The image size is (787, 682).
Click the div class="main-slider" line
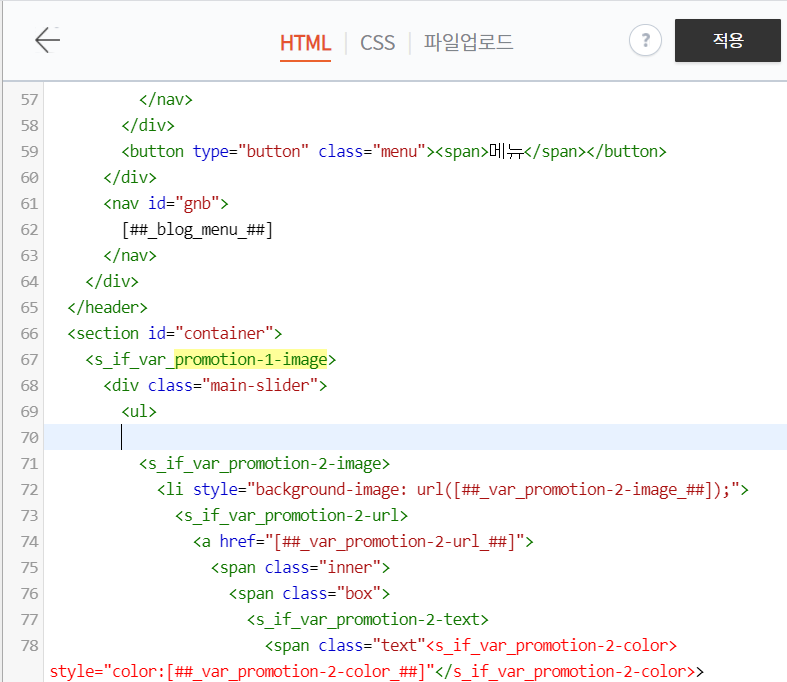point(215,386)
